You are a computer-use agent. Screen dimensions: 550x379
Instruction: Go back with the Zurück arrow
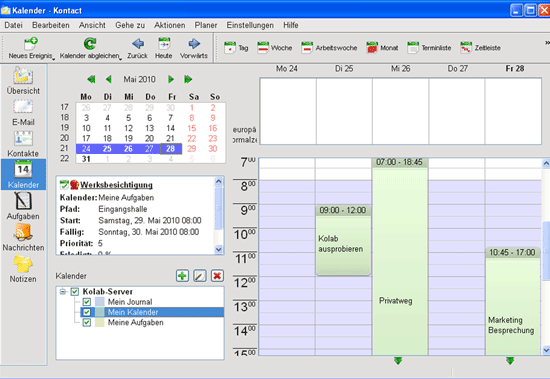pos(138,48)
